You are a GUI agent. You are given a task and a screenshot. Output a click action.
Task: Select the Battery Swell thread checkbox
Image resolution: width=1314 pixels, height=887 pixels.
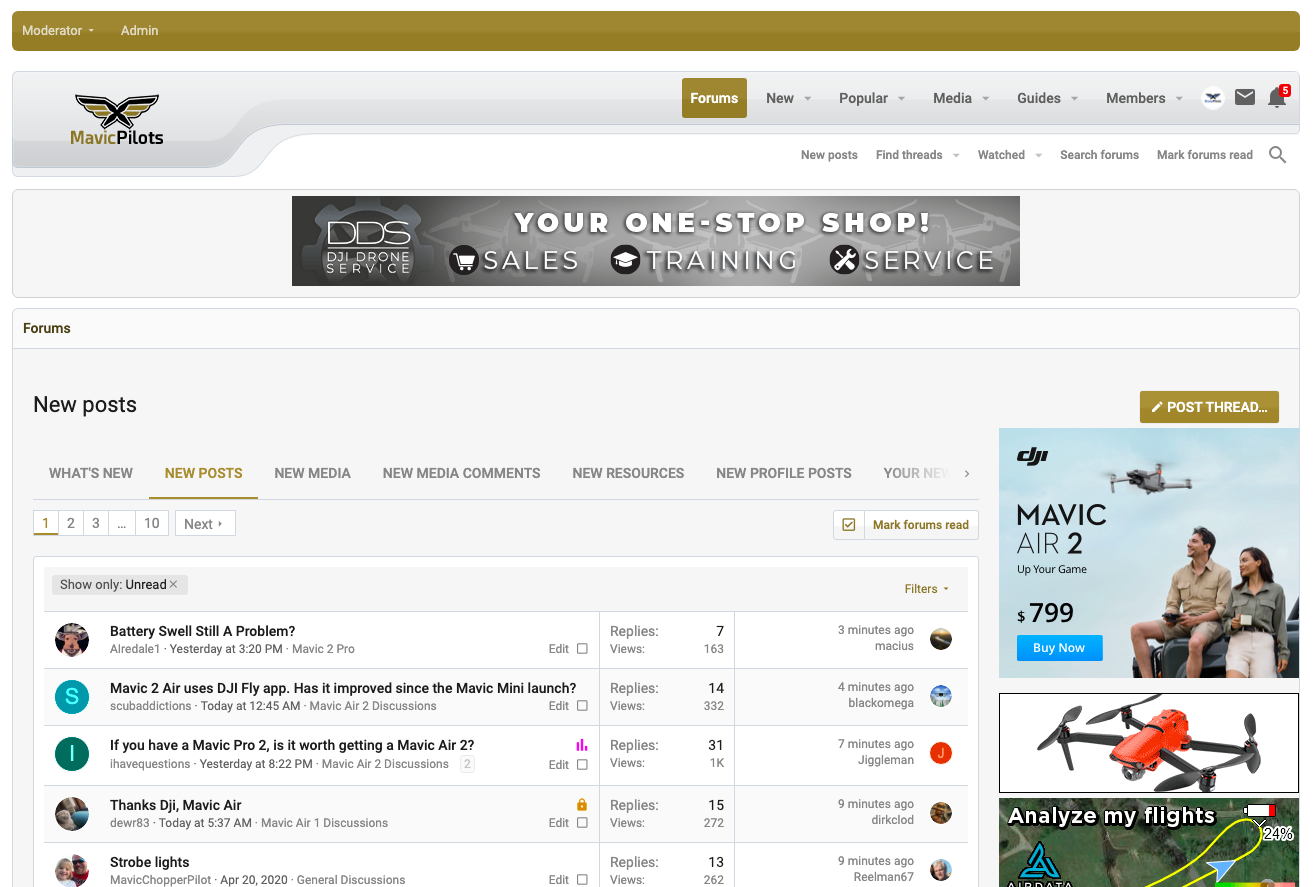582,649
